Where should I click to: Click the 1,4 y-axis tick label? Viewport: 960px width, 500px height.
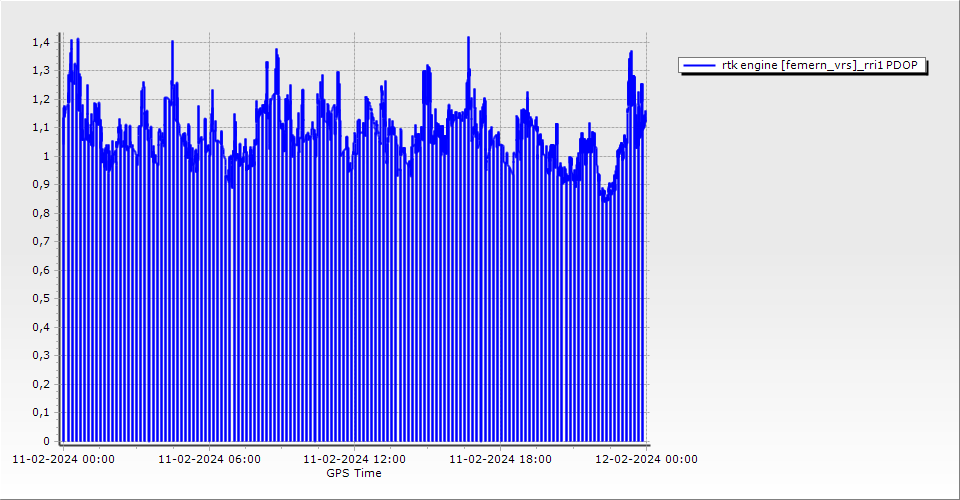(40, 42)
